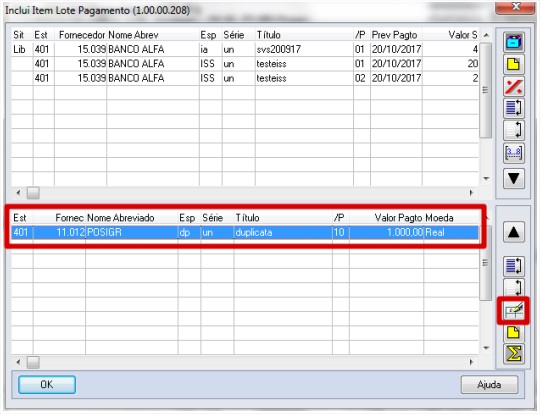Viewport: 540px width, 414px height.
Task: Click the yellow note icon in lower toolbar
Action: 513,332
